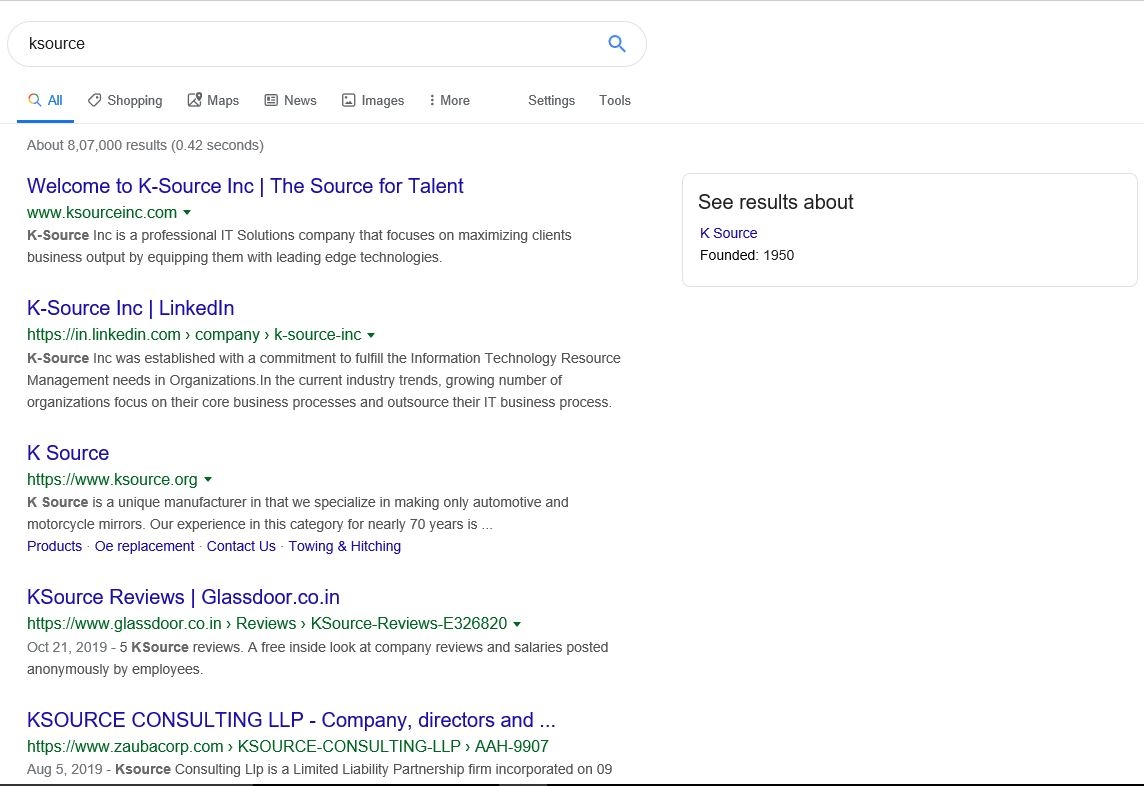Visit the Towing & Hitching sitelink
The width and height of the screenshot is (1144, 786).
point(344,546)
